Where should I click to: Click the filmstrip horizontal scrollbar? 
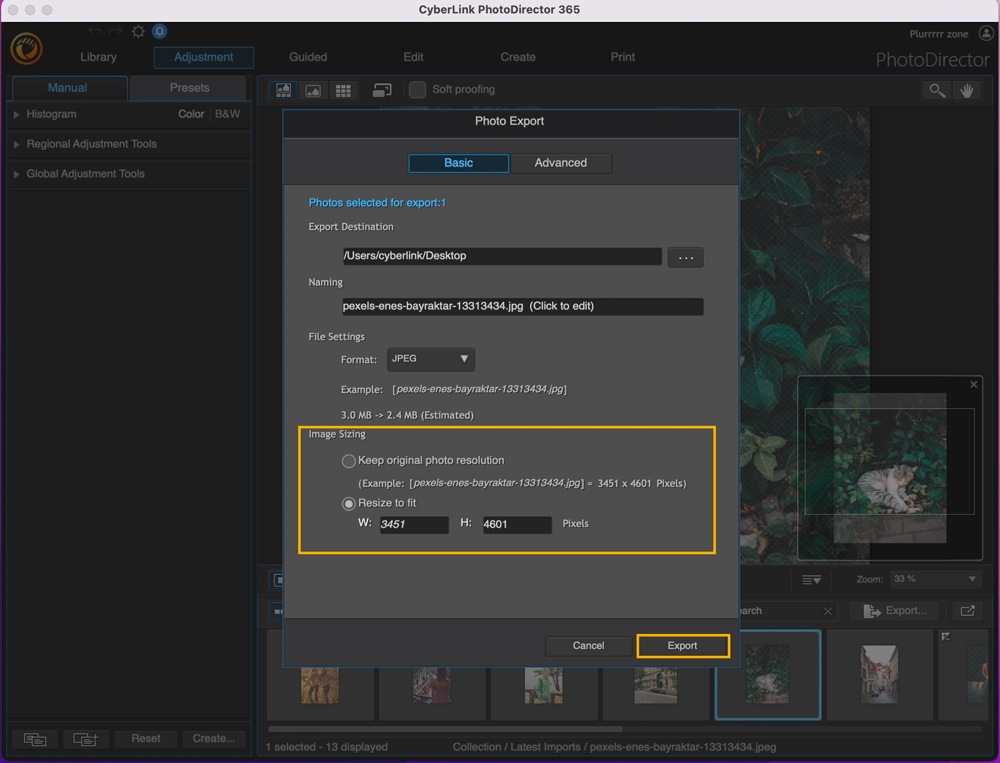point(445,729)
